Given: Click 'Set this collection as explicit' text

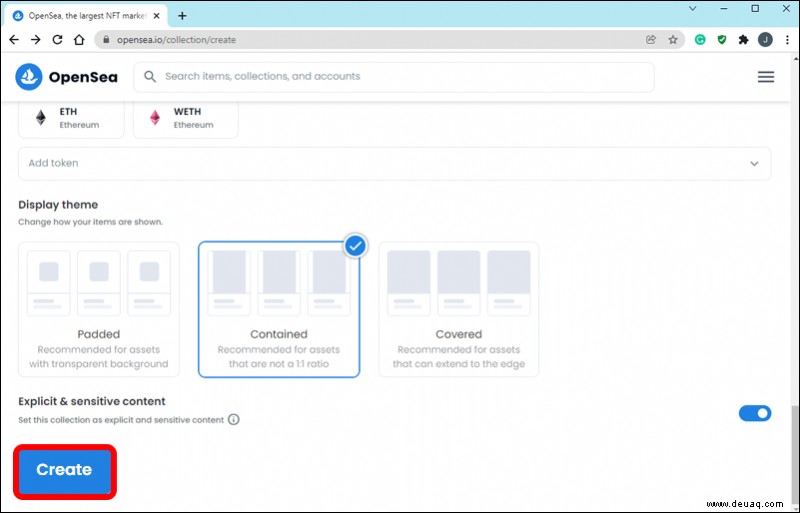Looking at the screenshot, I should coord(121,420).
